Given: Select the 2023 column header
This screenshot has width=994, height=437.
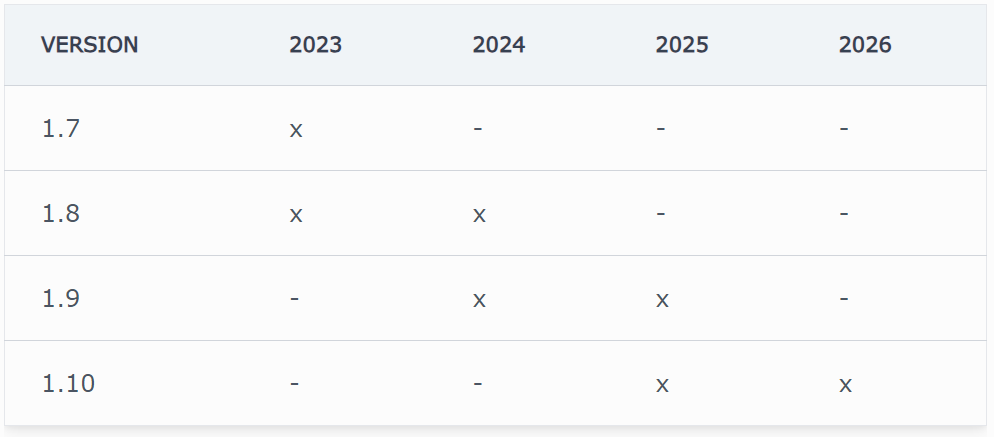Looking at the screenshot, I should [315, 45].
